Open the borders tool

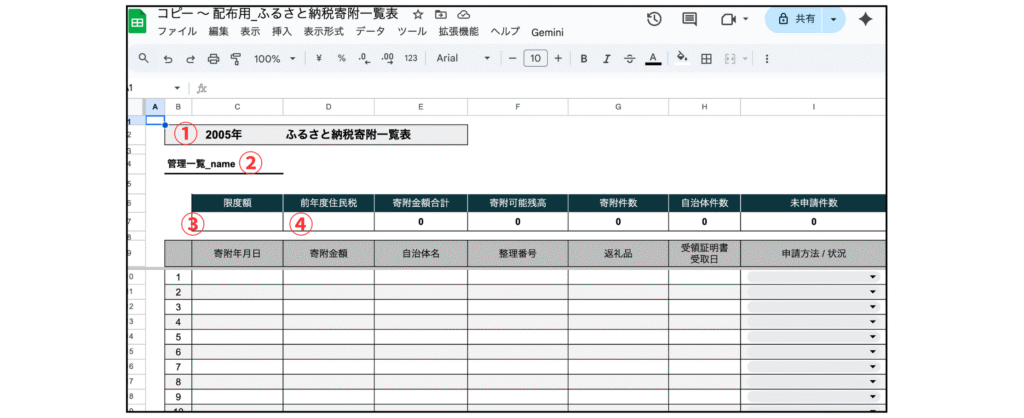pyautogui.click(x=706, y=59)
